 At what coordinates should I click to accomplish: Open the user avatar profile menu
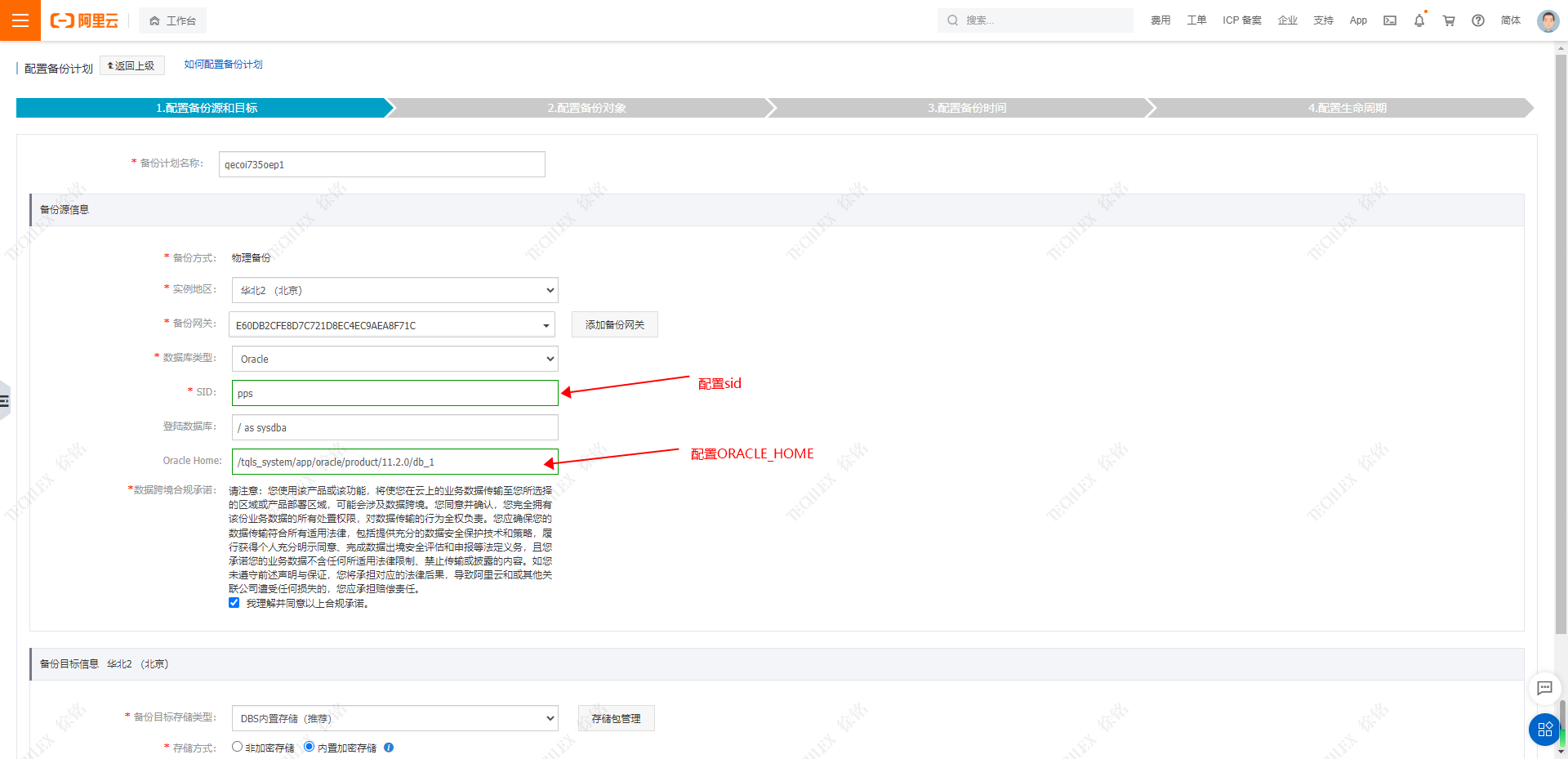[1548, 20]
